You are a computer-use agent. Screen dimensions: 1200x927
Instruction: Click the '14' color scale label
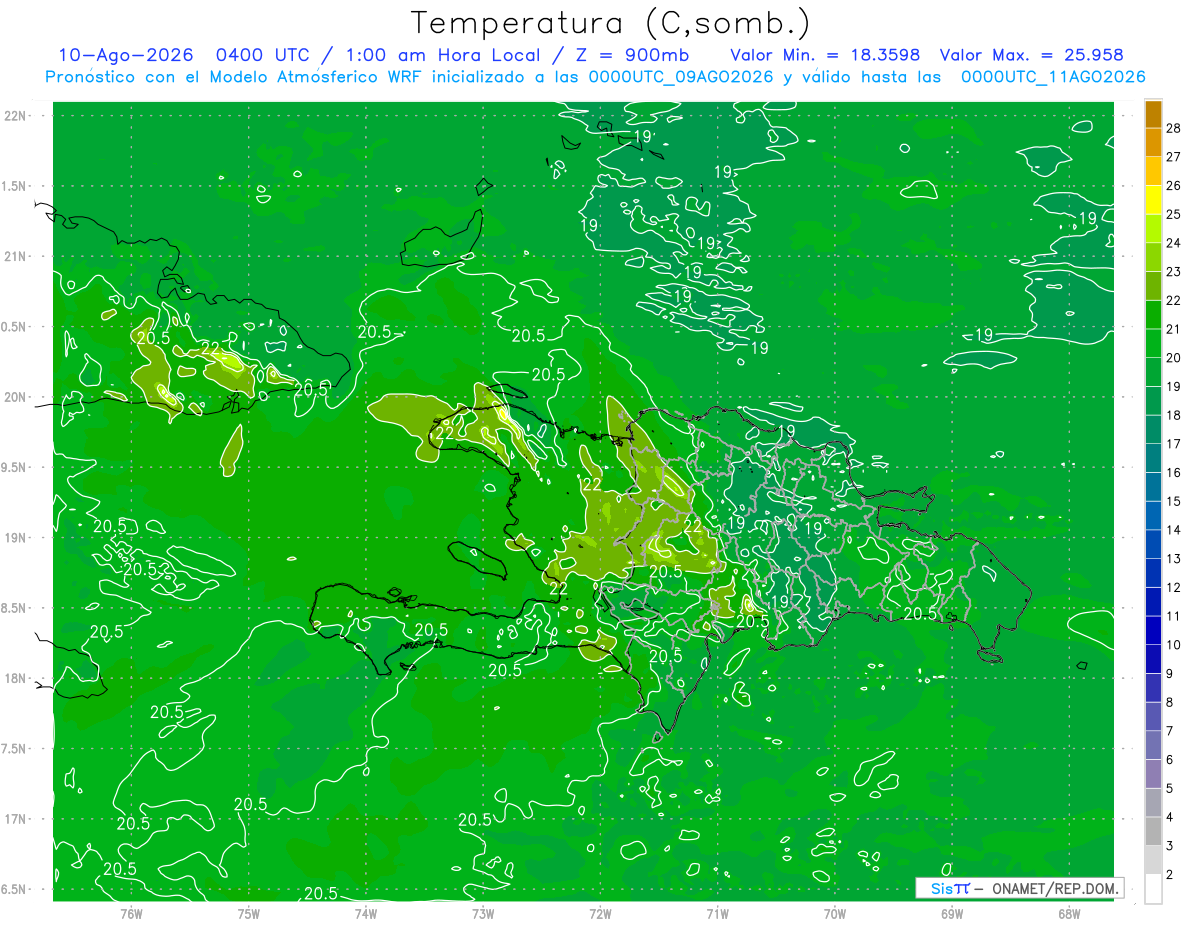point(1174,530)
